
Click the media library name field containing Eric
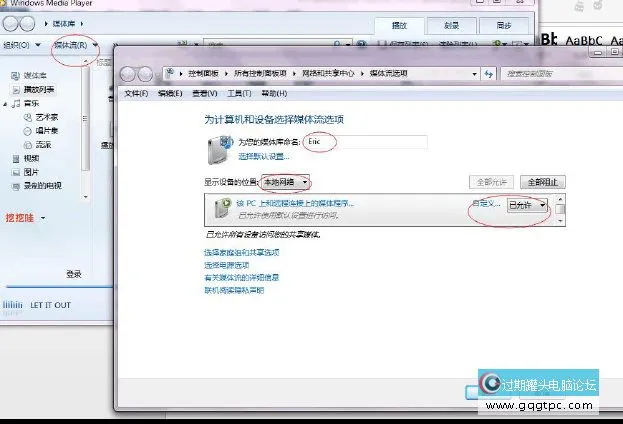[366, 142]
